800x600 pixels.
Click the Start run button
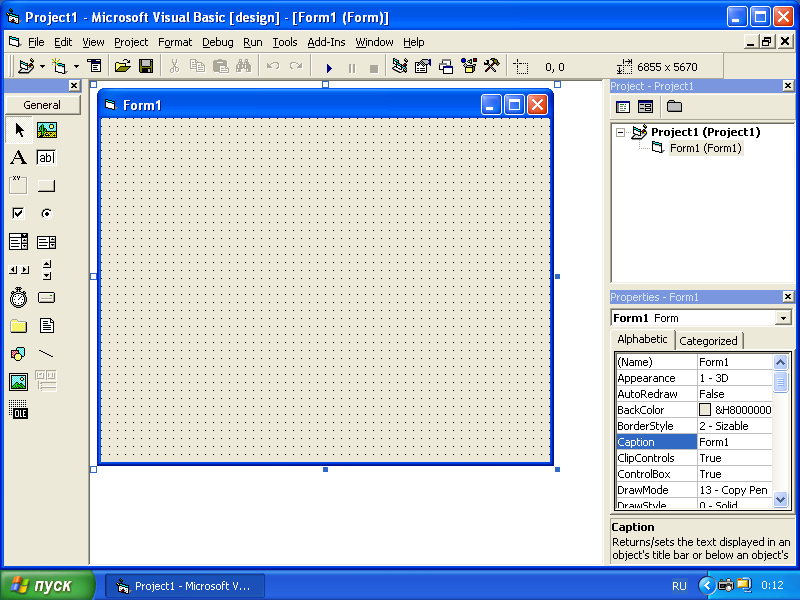coord(329,67)
